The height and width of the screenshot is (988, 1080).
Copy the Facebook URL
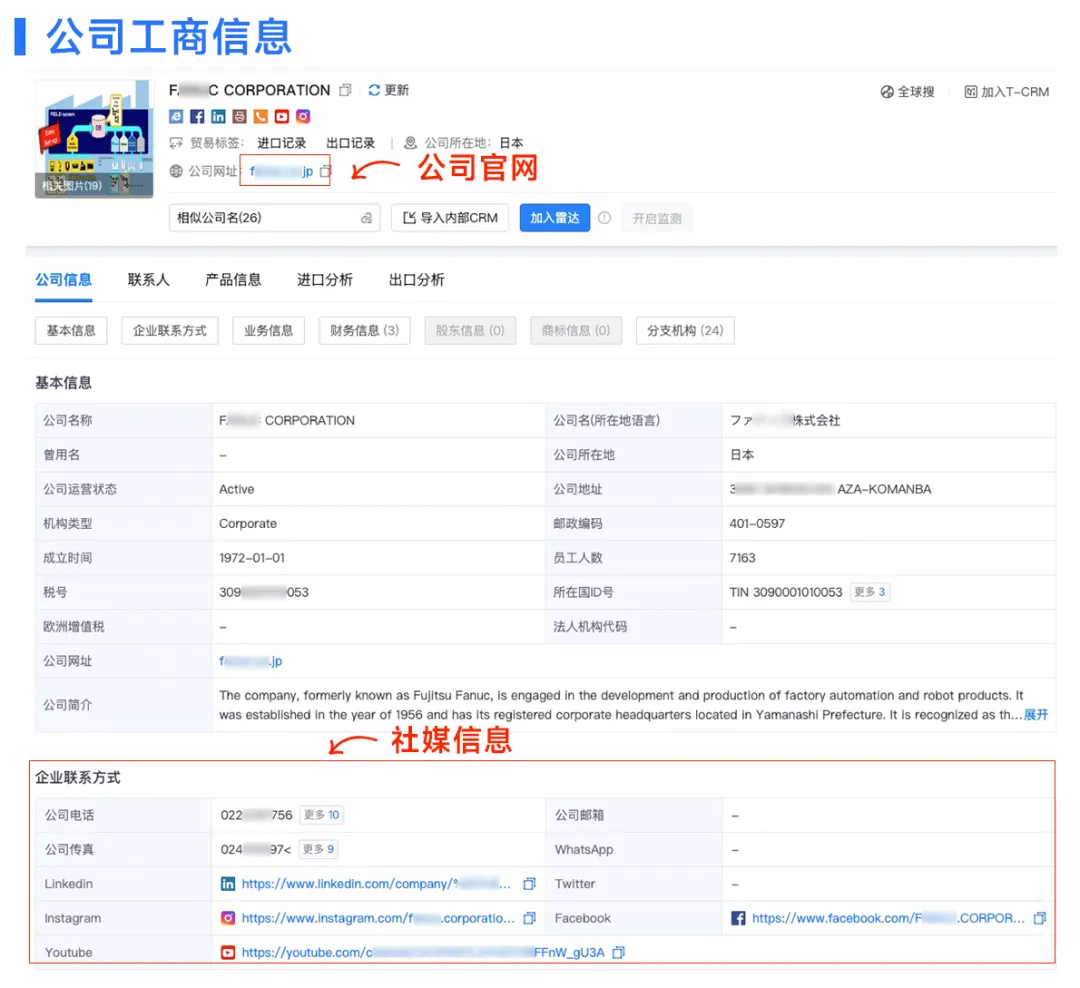(1040, 918)
